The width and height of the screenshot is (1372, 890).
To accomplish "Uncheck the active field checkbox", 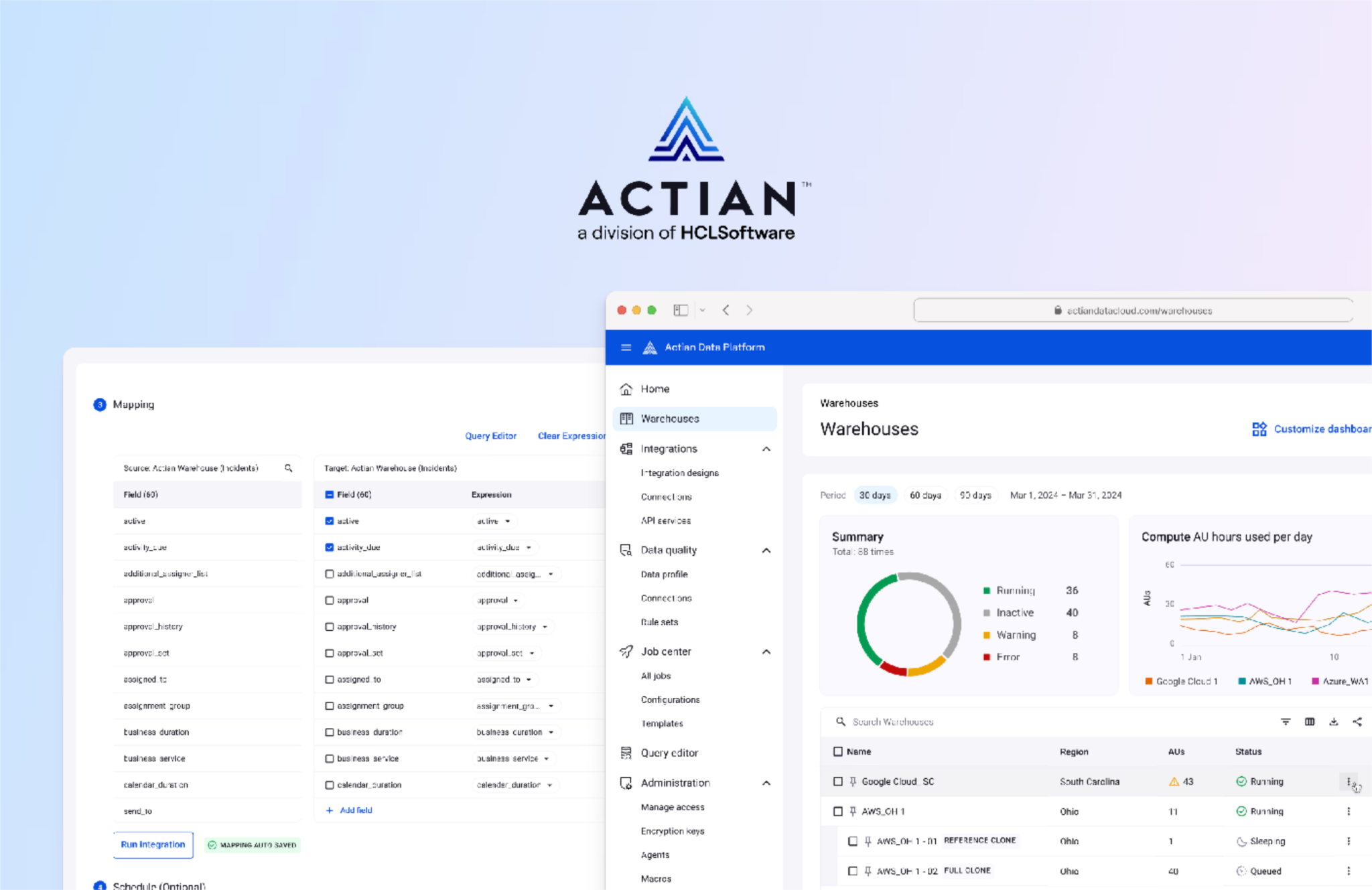I will click(329, 521).
